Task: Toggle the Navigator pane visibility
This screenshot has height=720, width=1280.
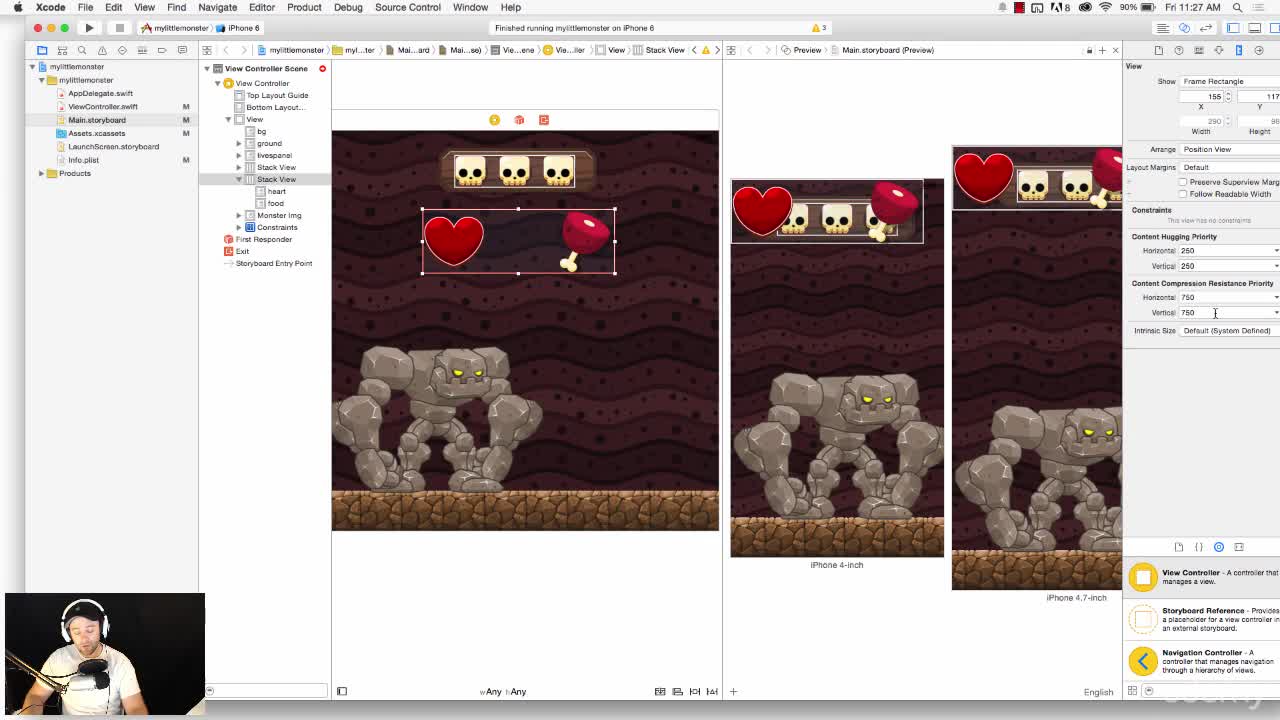Action: click(1233, 28)
